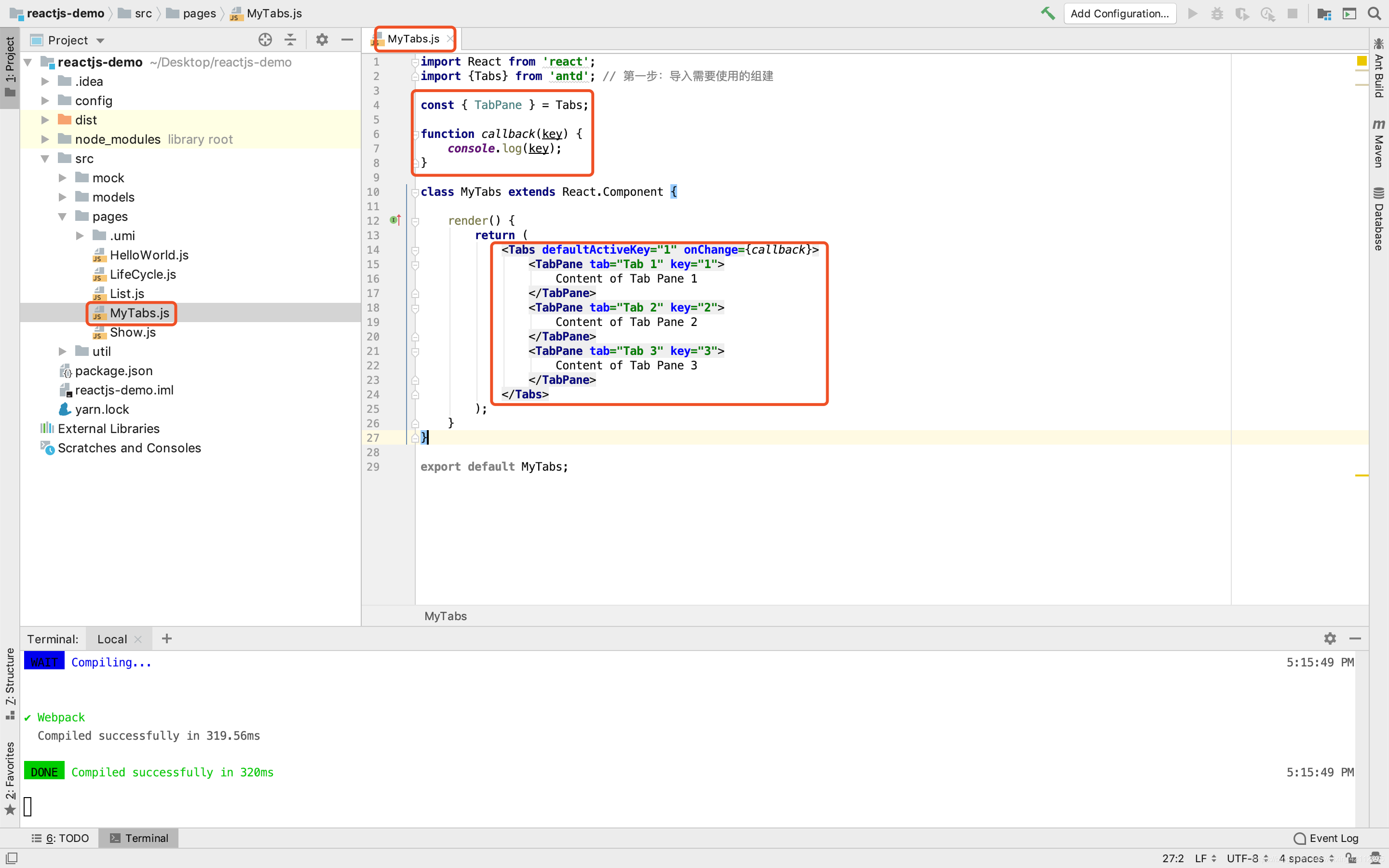
Task: Click the locate file crosshair icon
Action: [265, 40]
